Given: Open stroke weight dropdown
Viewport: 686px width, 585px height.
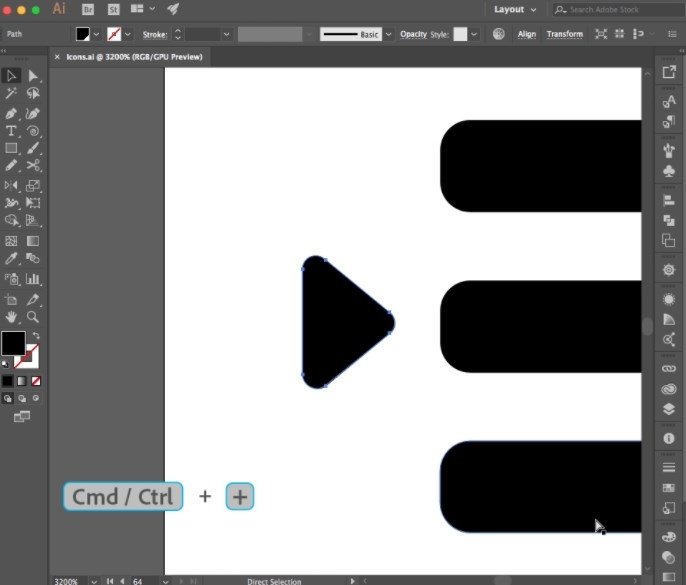Looking at the screenshot, I should [x=226, y=34].
